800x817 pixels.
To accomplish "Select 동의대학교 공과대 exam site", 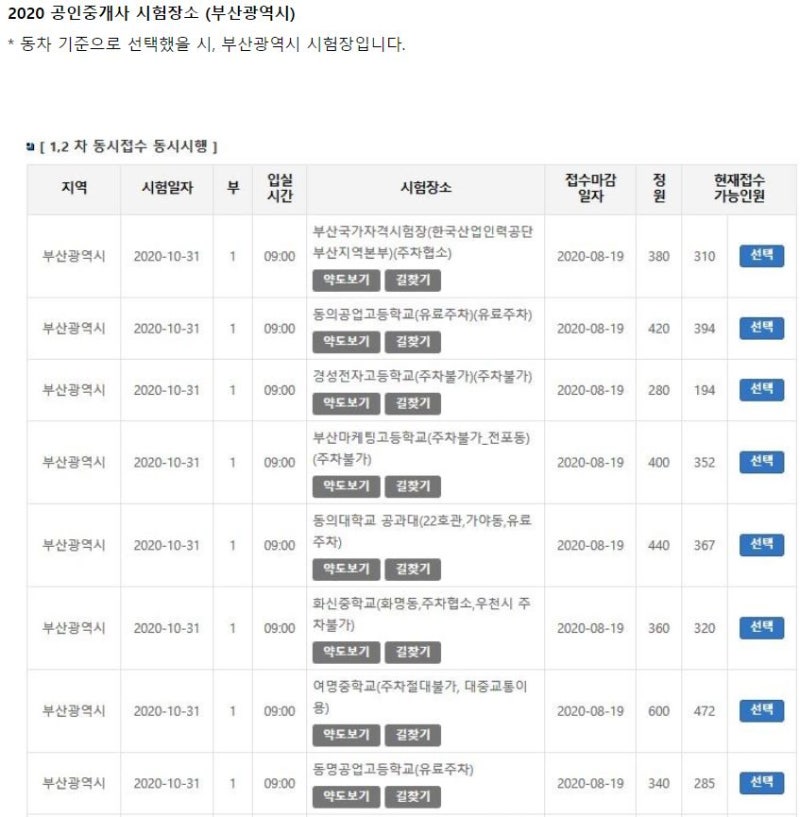I will click(x=761, y=545).
